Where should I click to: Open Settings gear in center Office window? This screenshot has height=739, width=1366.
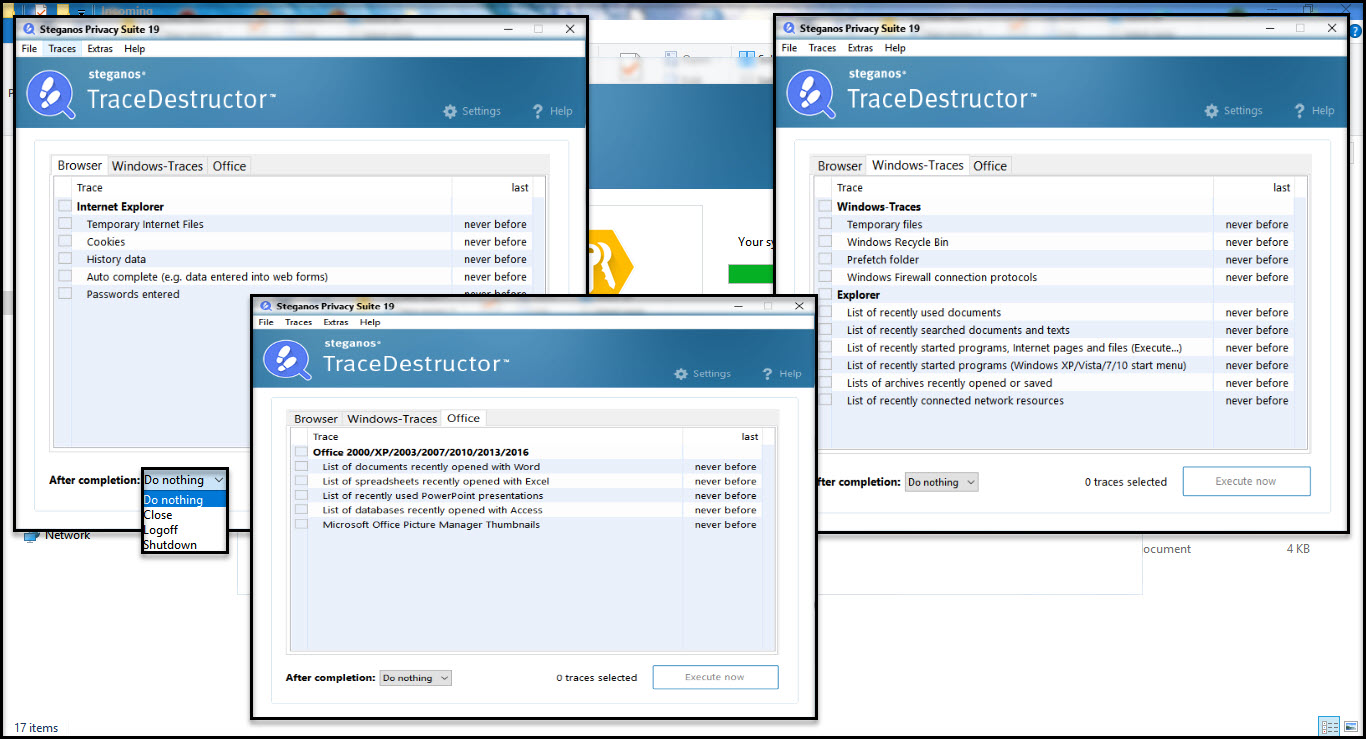pos(681,374)
